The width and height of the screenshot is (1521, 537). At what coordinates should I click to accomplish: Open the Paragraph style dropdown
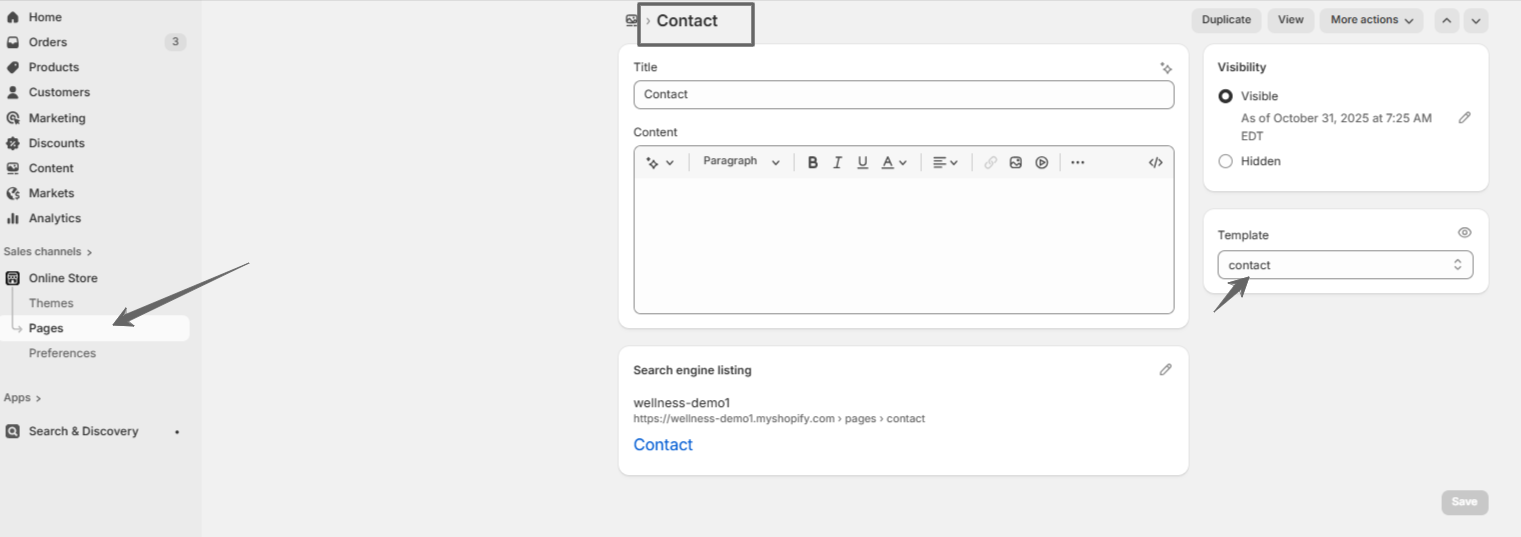click(x=740, y=162)
